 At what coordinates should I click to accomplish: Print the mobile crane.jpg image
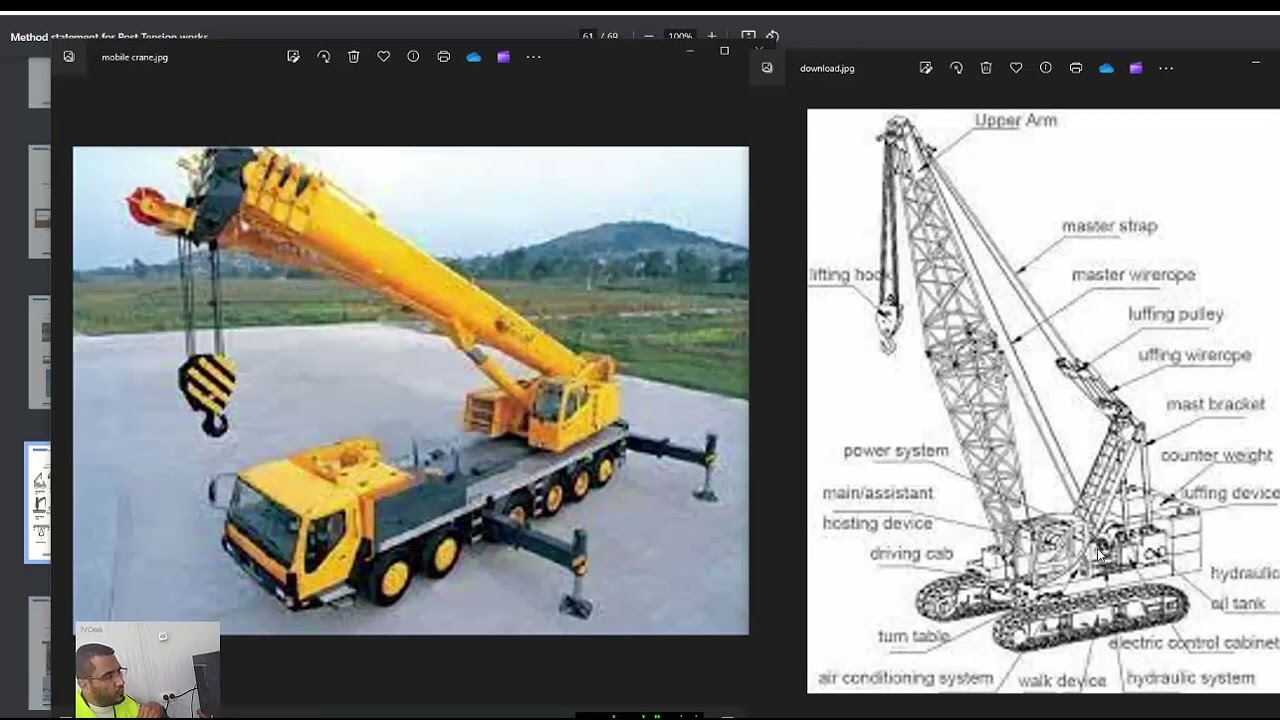pyautogui.click(x=444, y=57)
